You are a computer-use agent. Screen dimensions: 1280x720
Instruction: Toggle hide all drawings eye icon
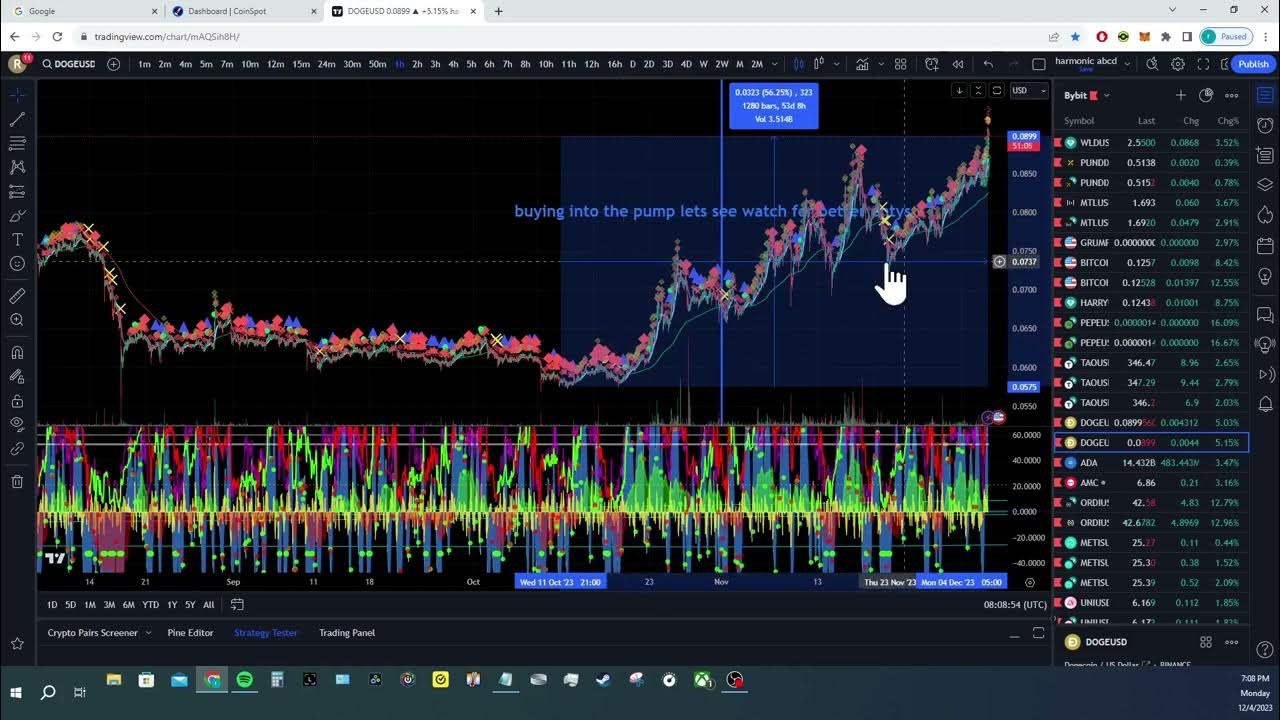[x=17, y=424]
